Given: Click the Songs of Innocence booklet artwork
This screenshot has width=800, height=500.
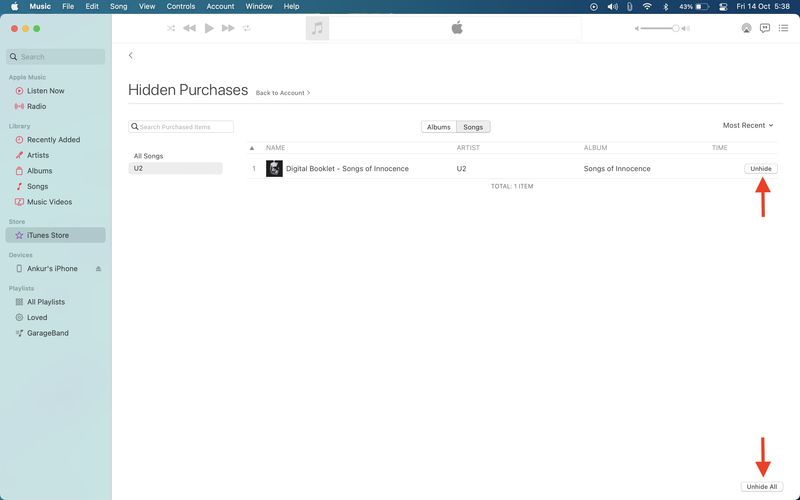Looking at the screenshot, I should 274,168.
